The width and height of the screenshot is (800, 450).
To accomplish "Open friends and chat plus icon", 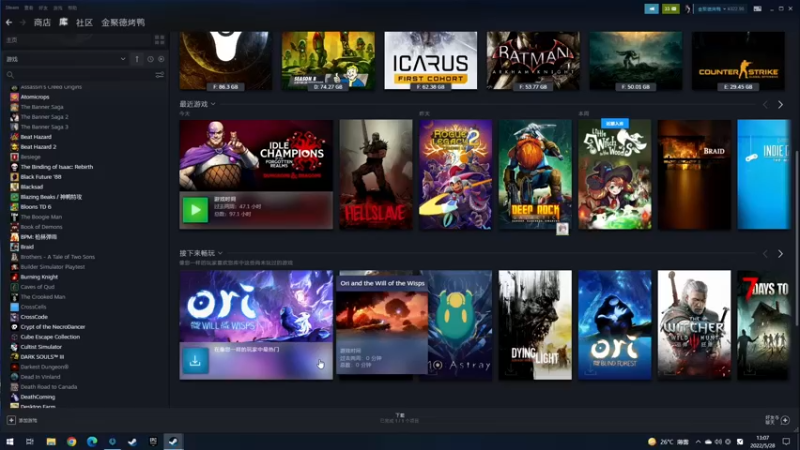I will (785, 420).
